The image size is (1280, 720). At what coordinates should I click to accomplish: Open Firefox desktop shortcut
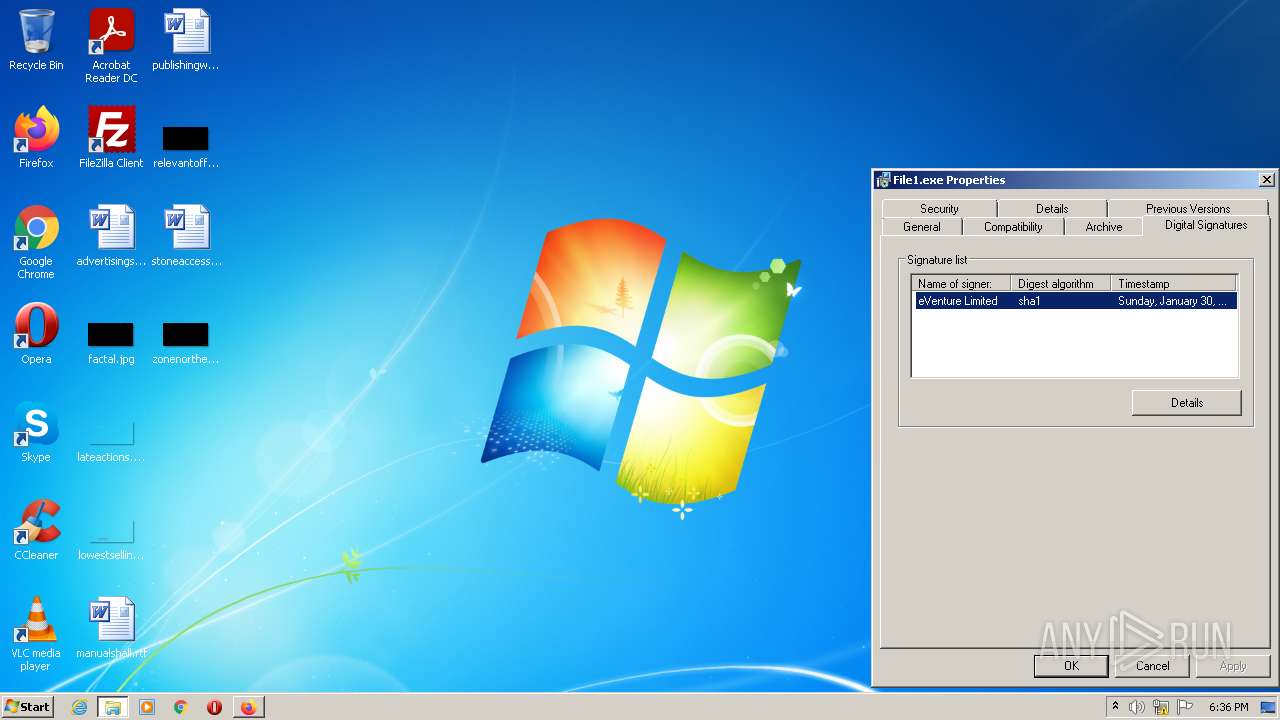pos(36,138)
